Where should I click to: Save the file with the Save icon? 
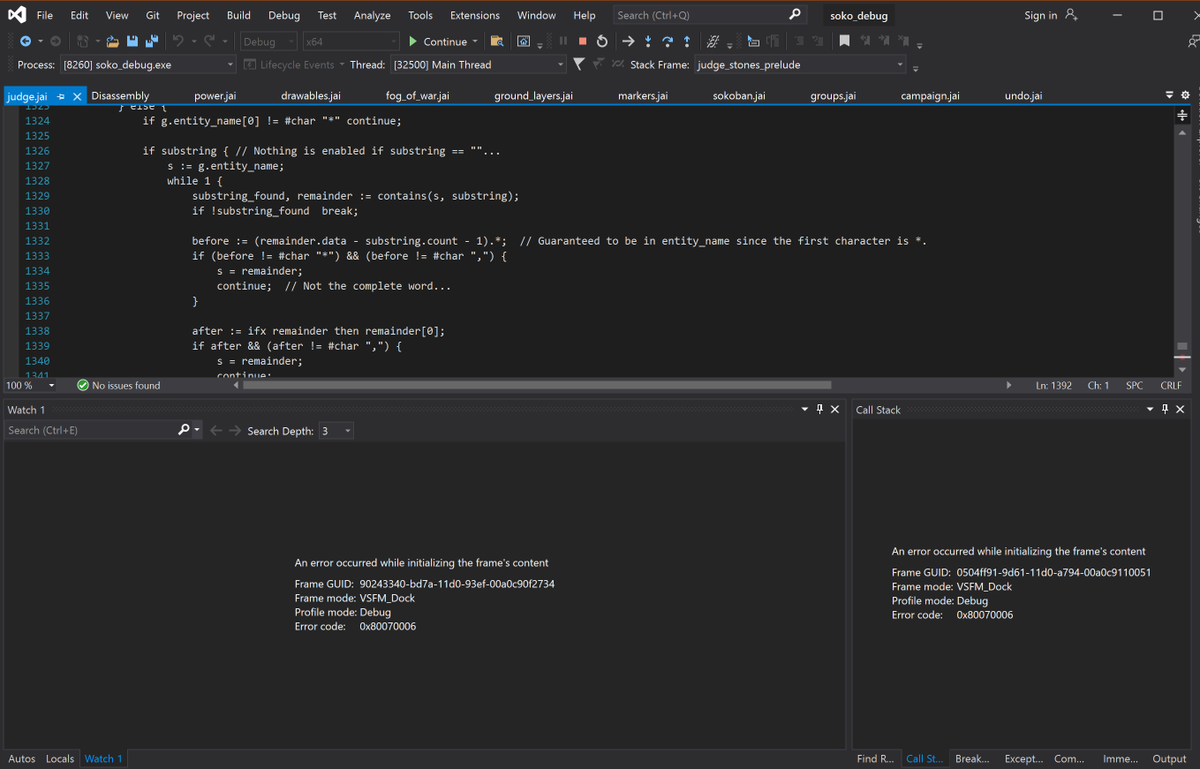[132, 41]
